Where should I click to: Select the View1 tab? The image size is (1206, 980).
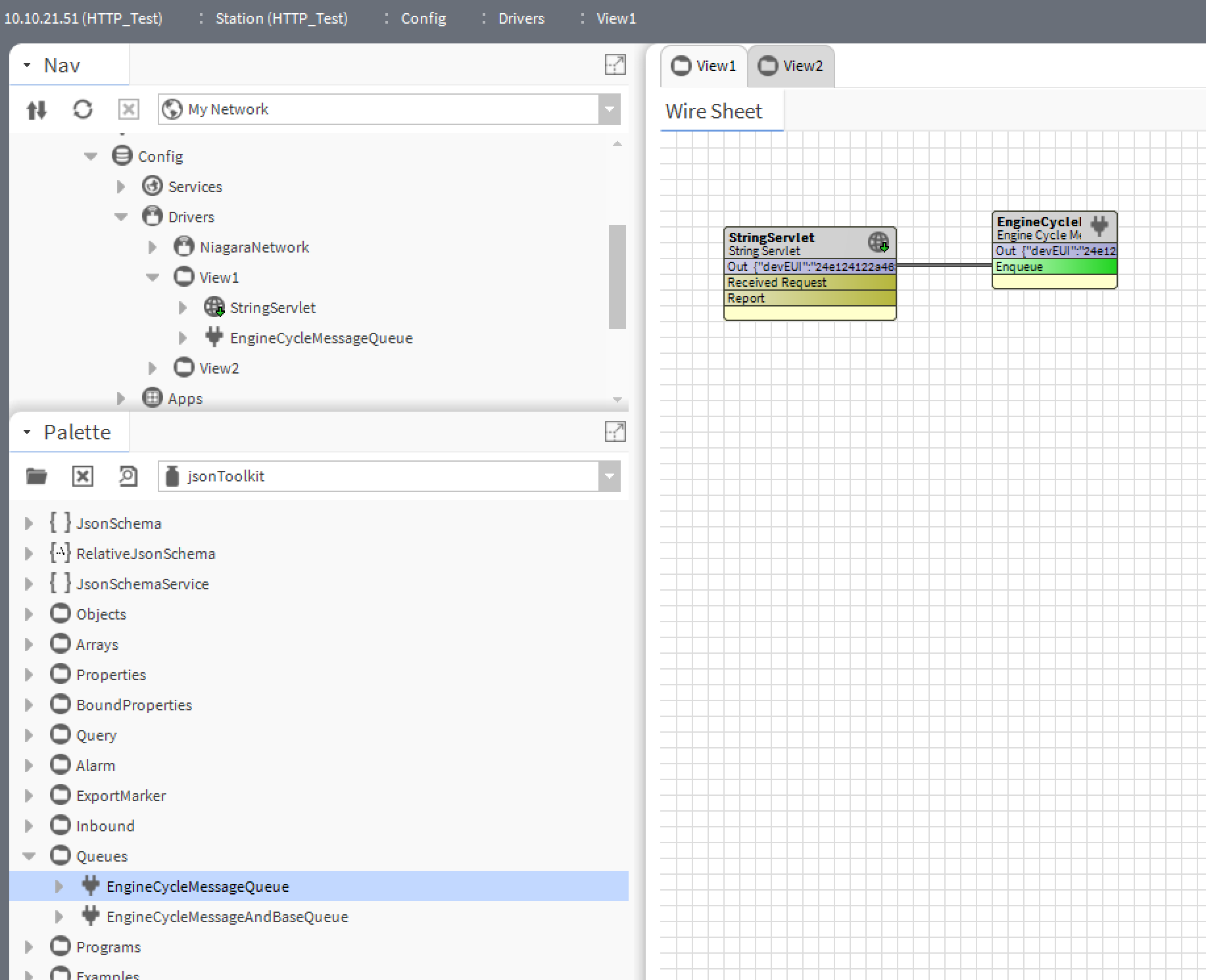click(x=704, y=66)
